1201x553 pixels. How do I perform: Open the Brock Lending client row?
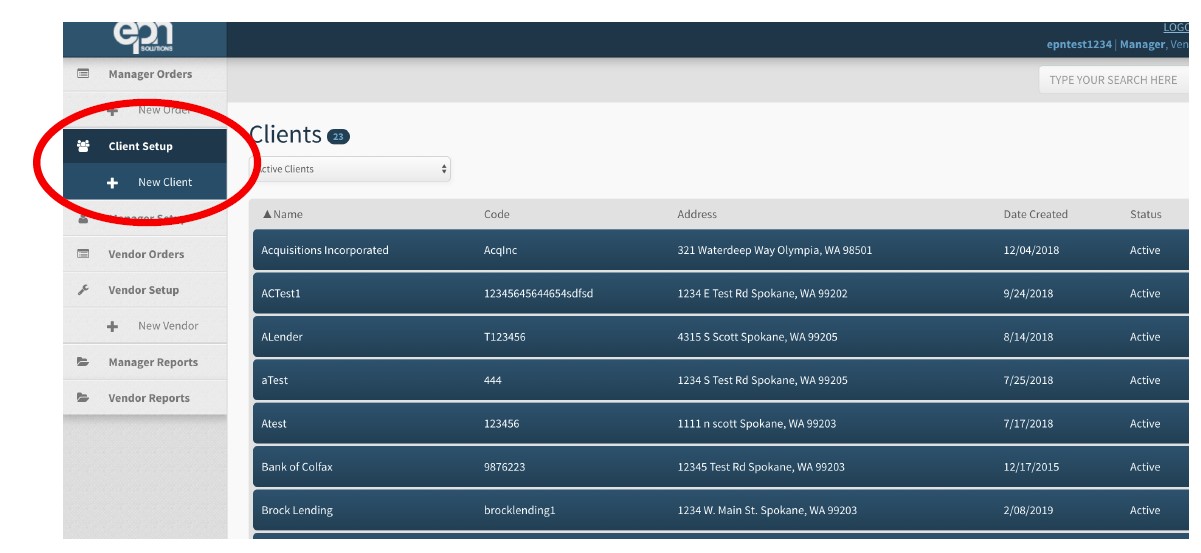[x=721, y=510]
